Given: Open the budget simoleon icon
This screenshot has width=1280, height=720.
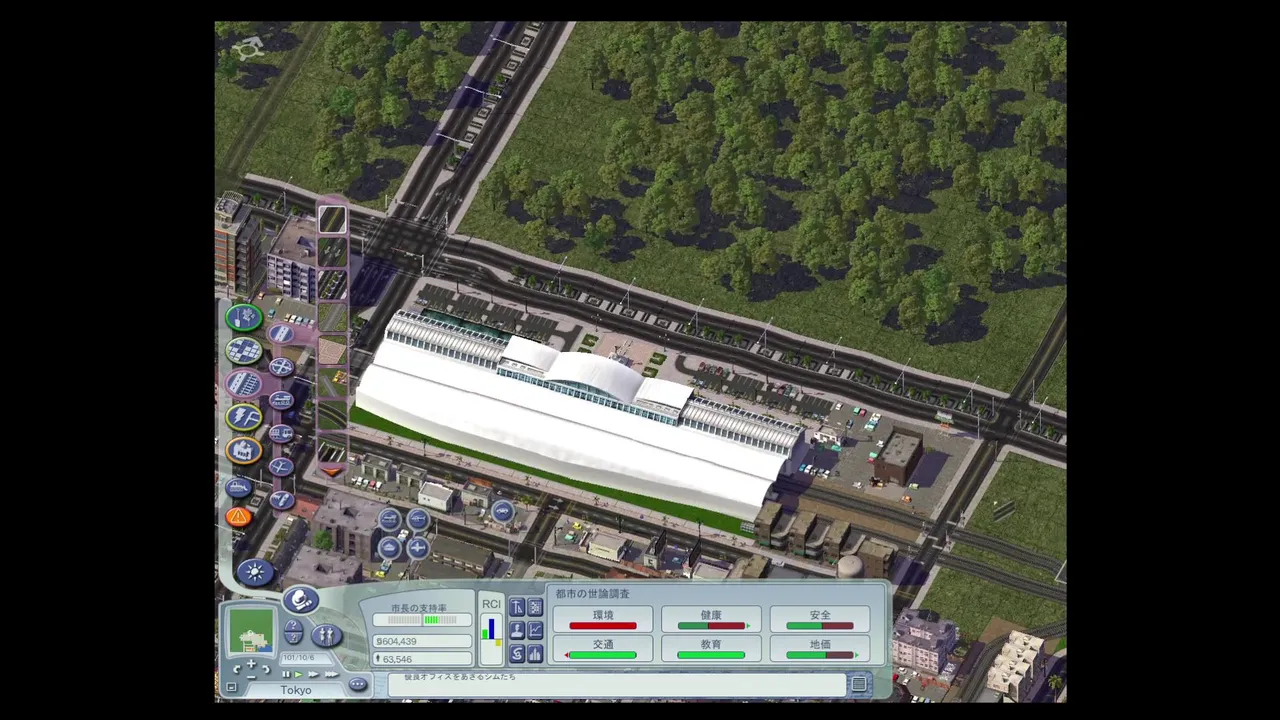Looking at the screenshot, I should (x=517, y=654).
